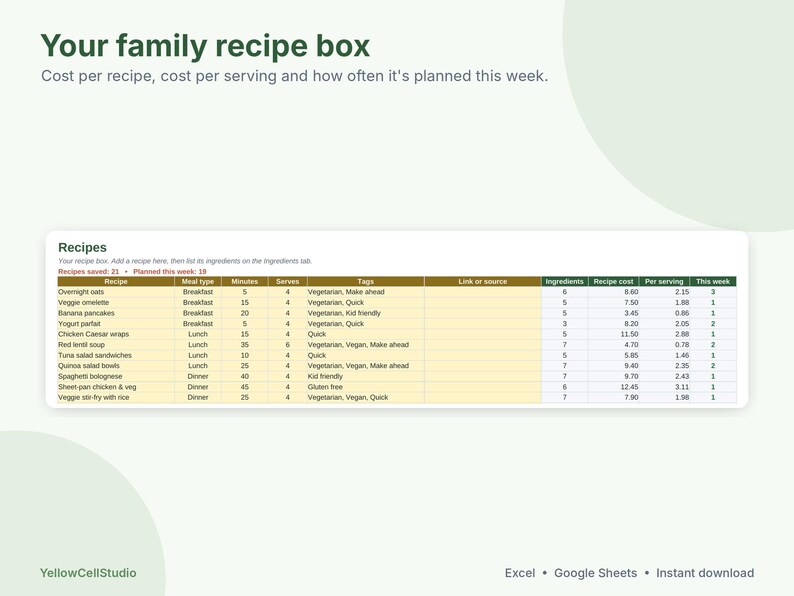Select the "Spaghetti bolognese" recipe cell
794x596 pixels.
116,377
